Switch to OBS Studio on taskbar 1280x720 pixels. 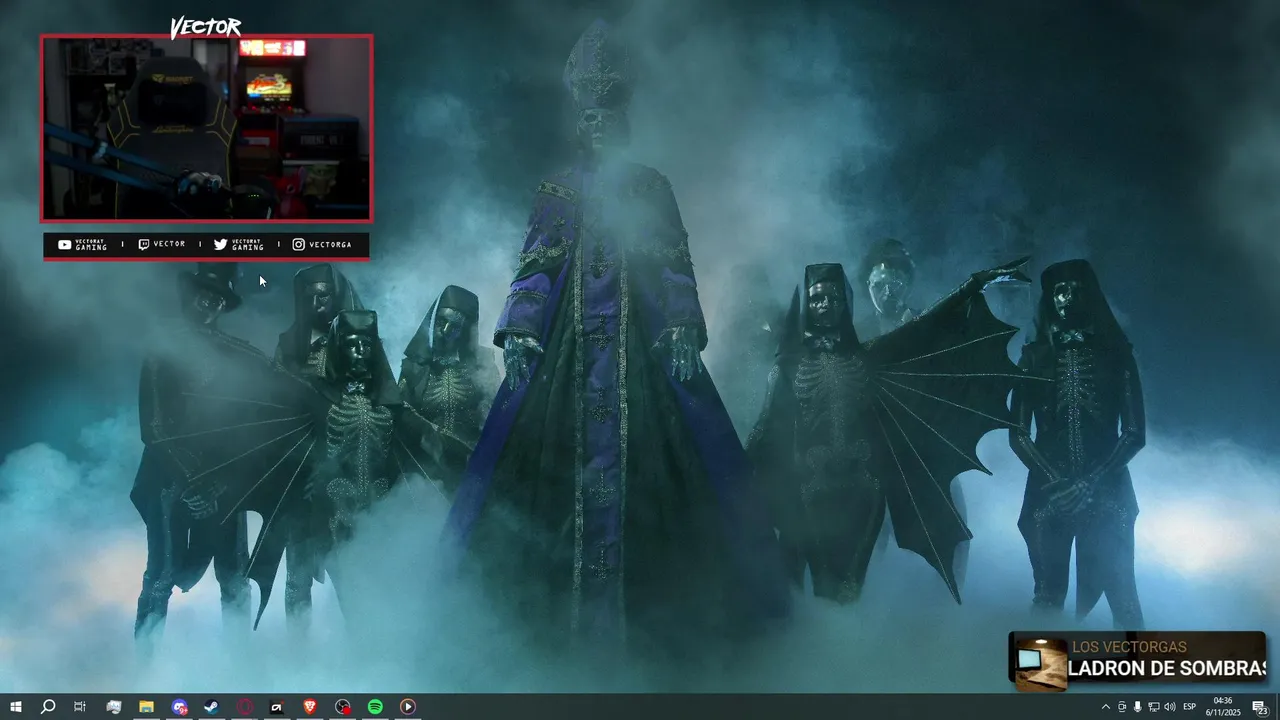coord(343,707)
